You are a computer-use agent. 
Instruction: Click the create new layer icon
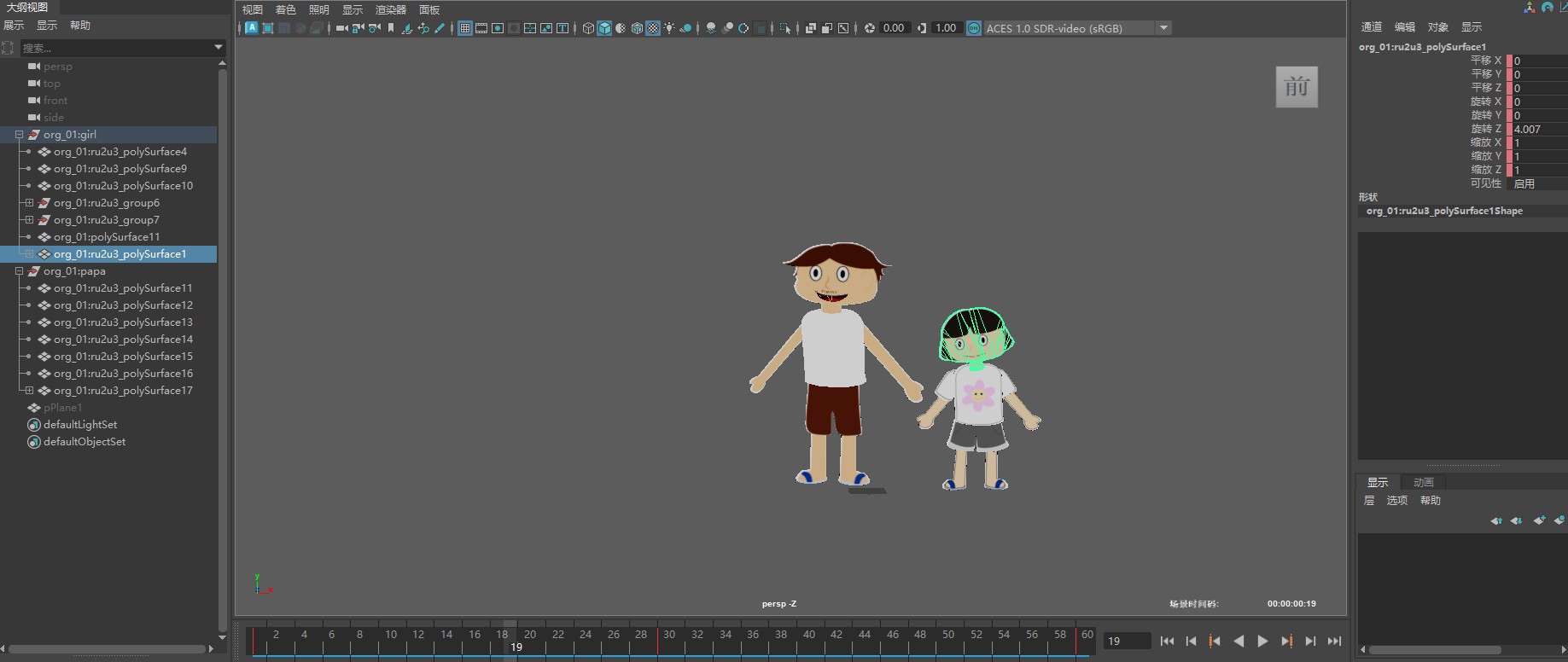click(1539, 520)
